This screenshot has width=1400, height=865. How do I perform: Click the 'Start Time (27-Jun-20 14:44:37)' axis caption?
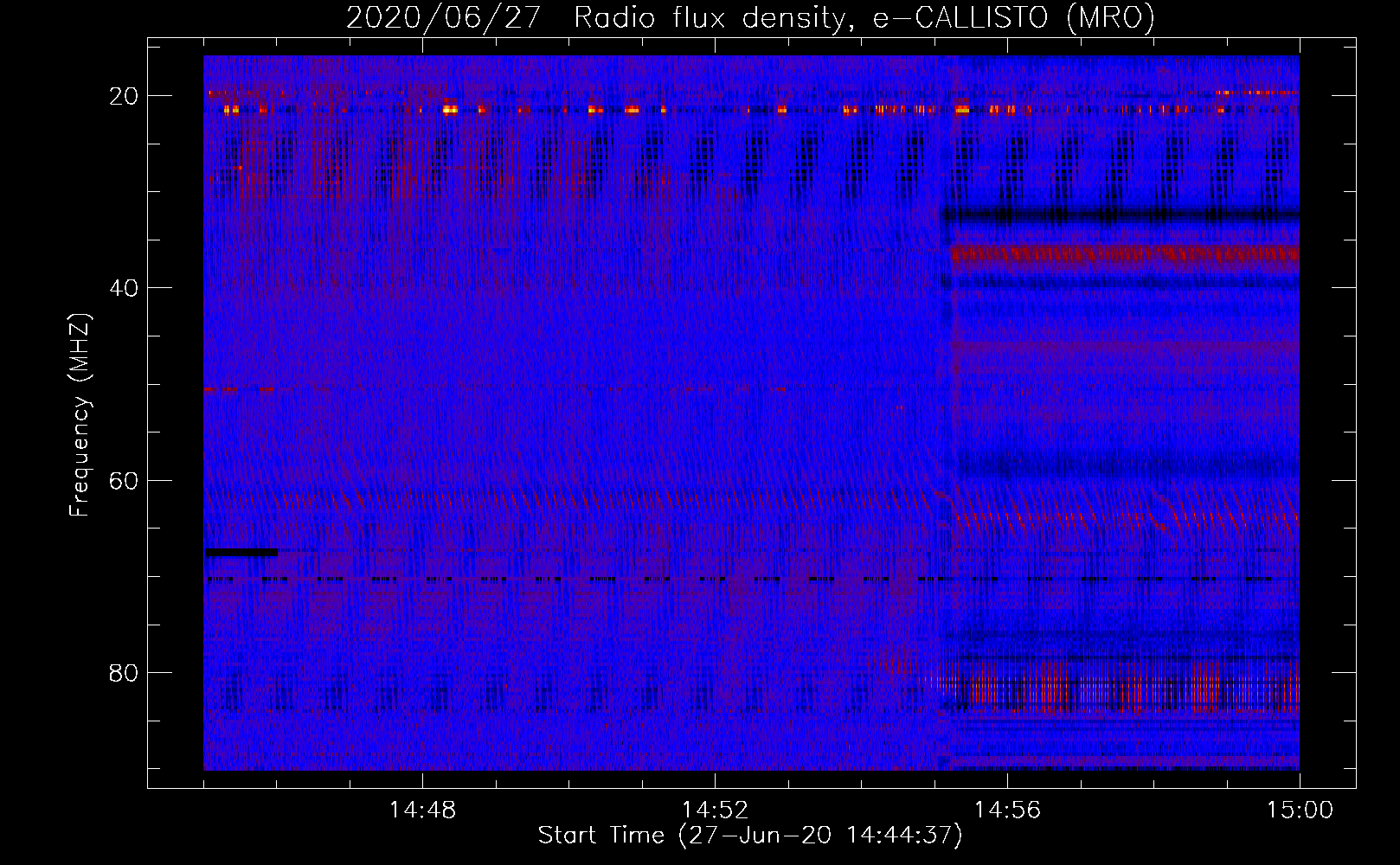click(750, 836)
